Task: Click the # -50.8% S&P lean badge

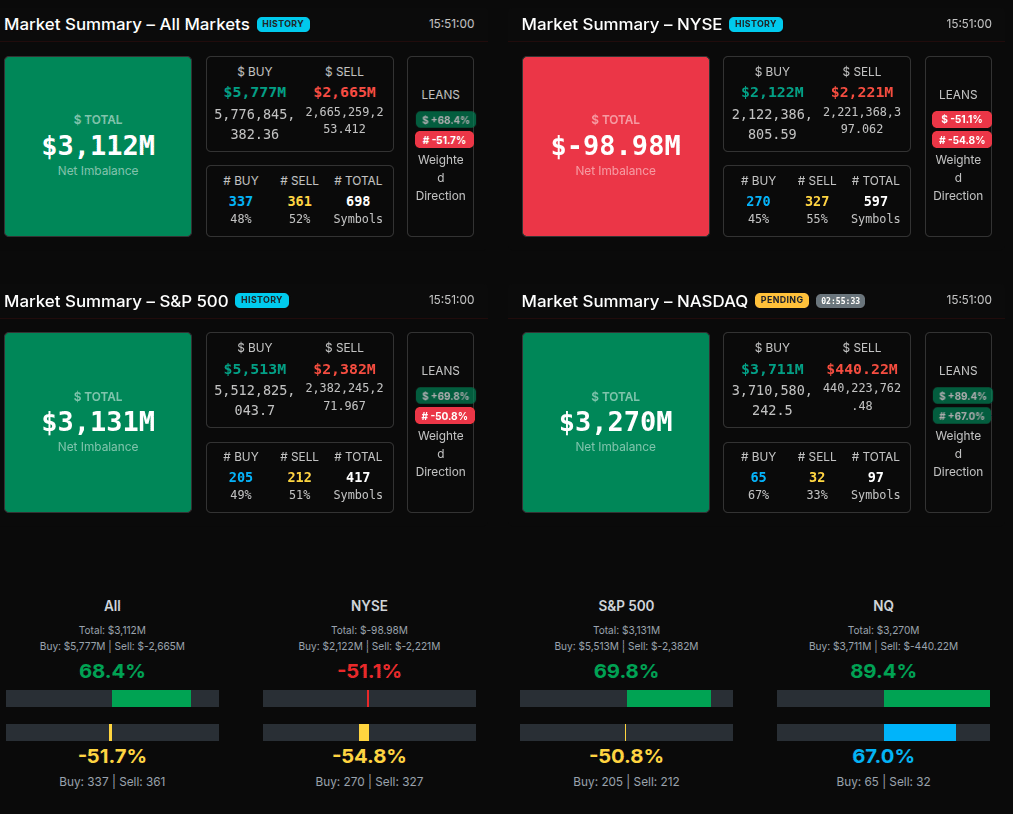Action: (x=445, y=416)
